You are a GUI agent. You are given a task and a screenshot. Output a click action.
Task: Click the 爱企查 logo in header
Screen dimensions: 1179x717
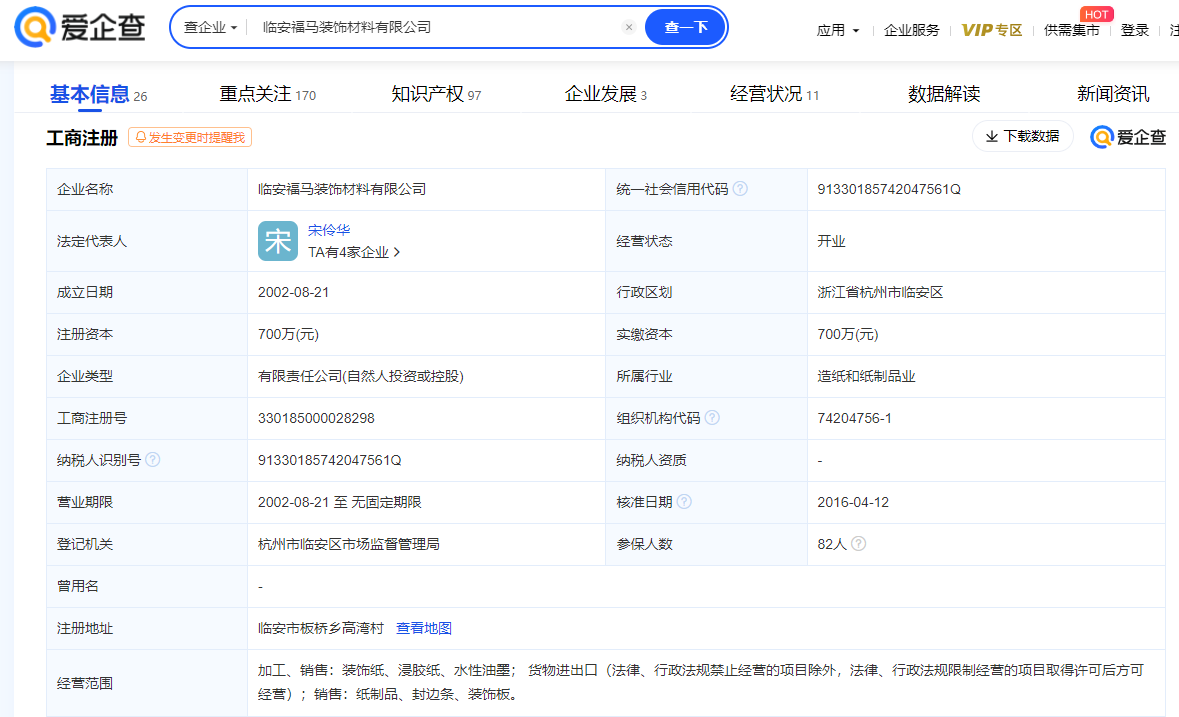80,27
